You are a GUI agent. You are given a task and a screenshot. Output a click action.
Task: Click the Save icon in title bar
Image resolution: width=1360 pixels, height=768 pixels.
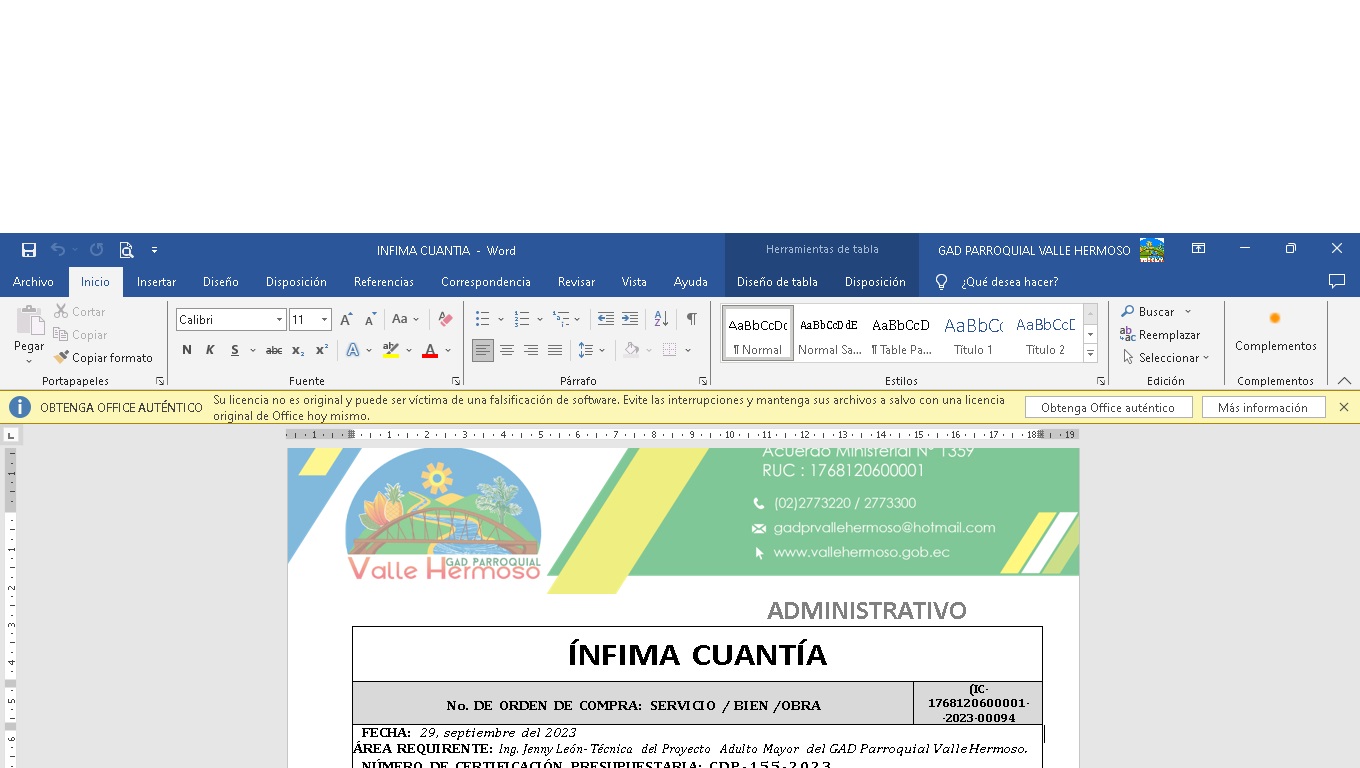pos(29,250)
